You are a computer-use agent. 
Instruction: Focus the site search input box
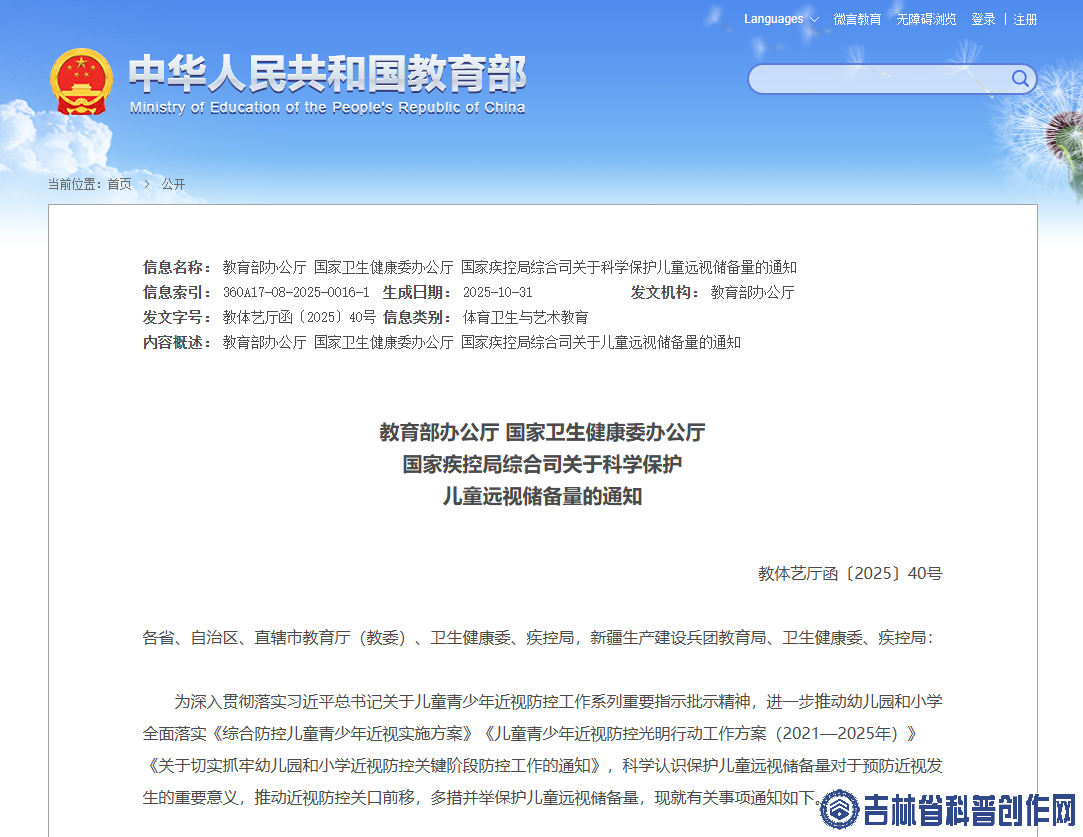click(x=878, y=79)
